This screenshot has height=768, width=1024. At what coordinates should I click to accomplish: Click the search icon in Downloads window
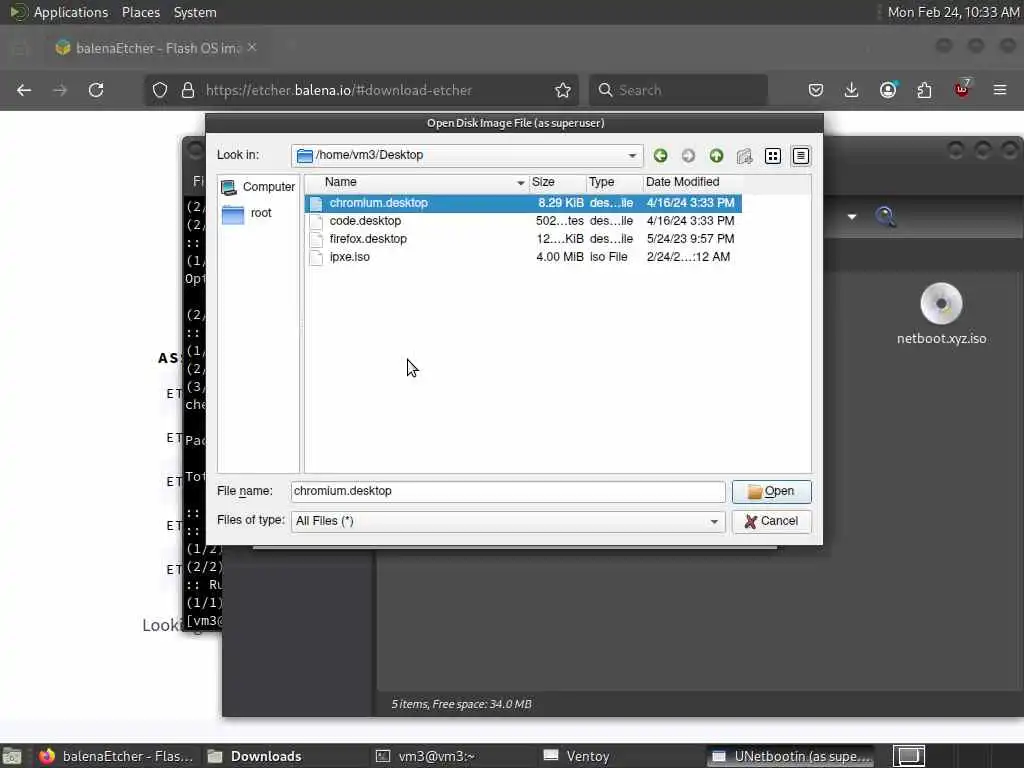[885, 216]
